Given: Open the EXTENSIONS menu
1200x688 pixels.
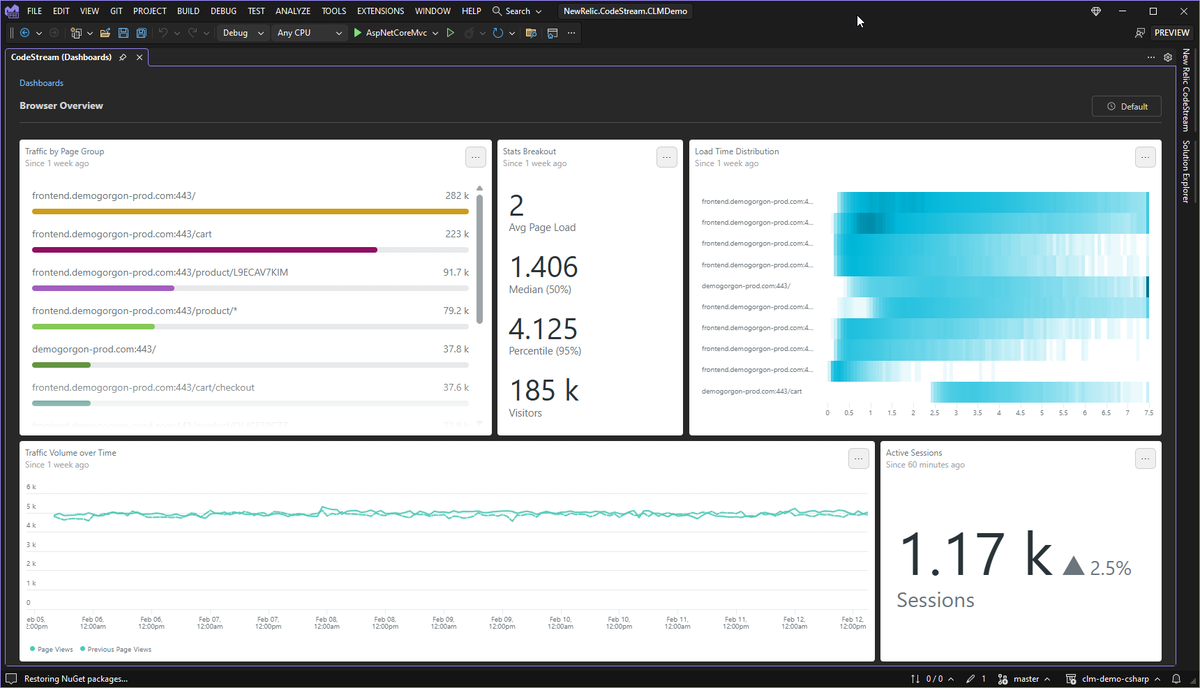Looking at the screenshot, I should tap(380, 11).
